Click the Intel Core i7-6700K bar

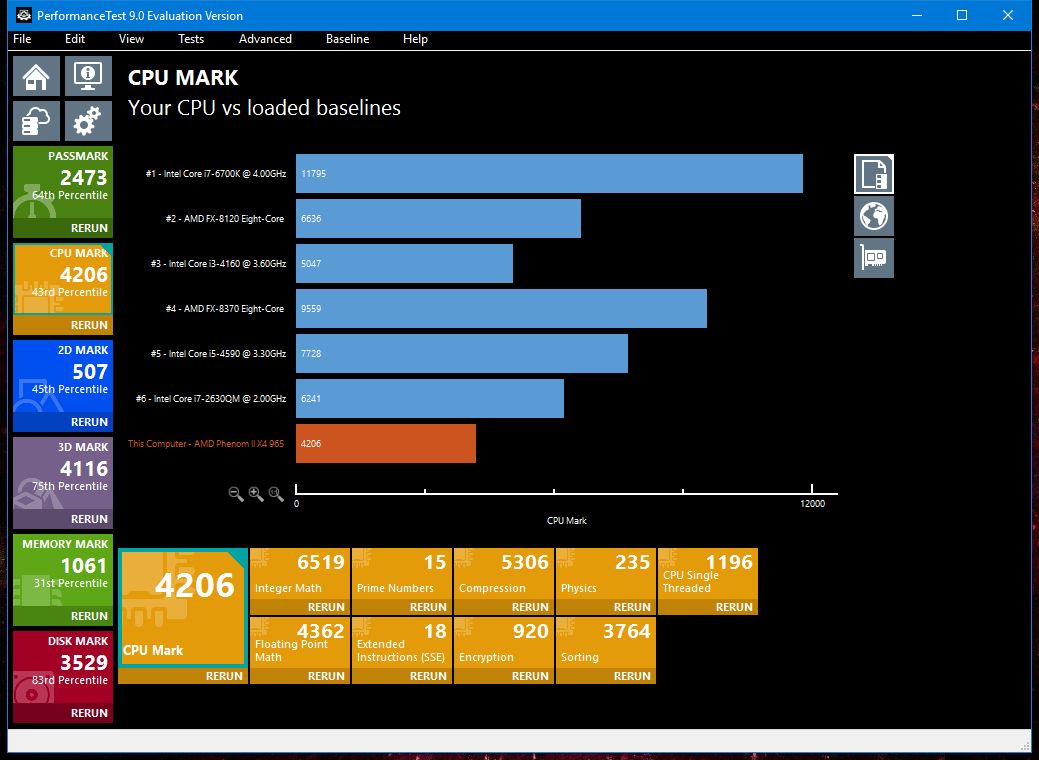point(549,174)
